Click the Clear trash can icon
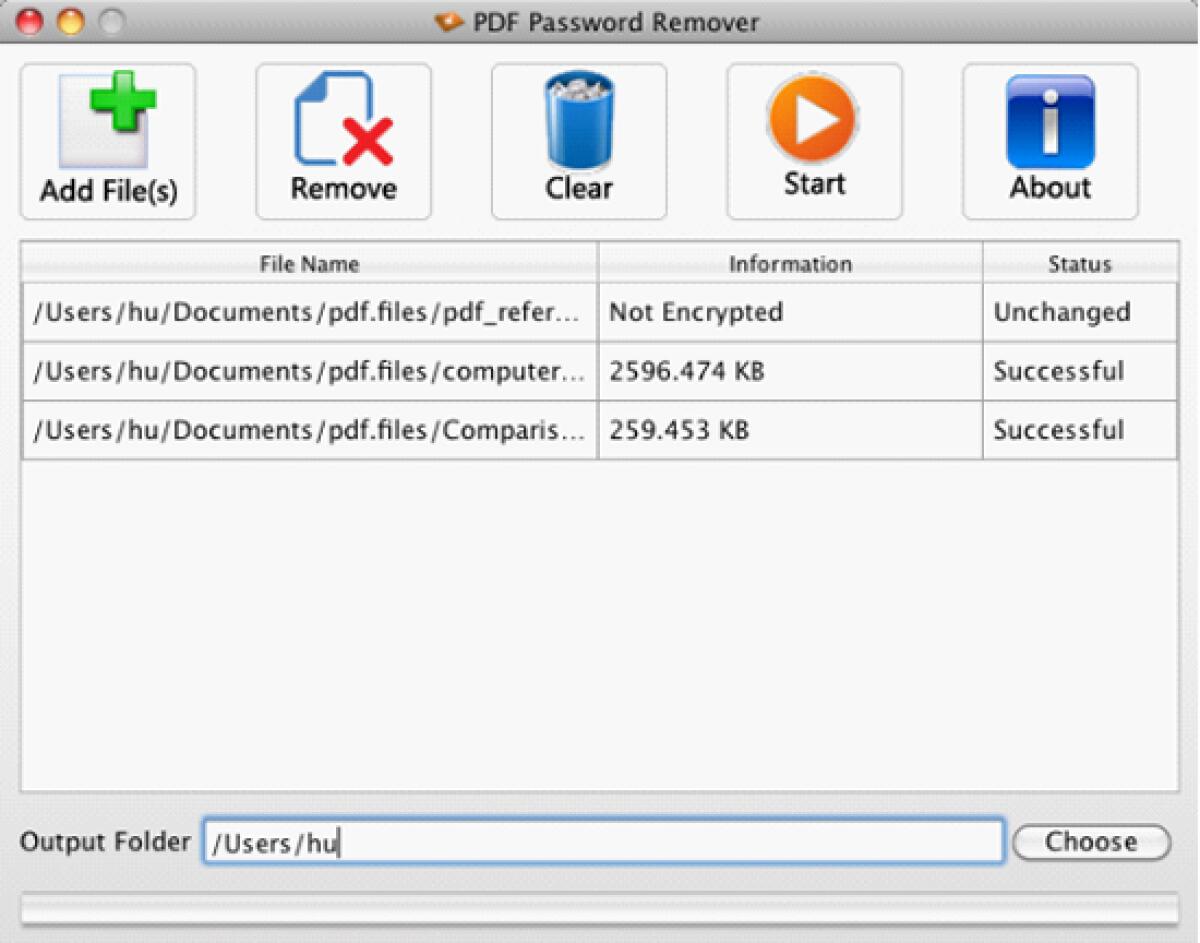The width and height of the screenshot is (1200, 943). click(578, 120)
